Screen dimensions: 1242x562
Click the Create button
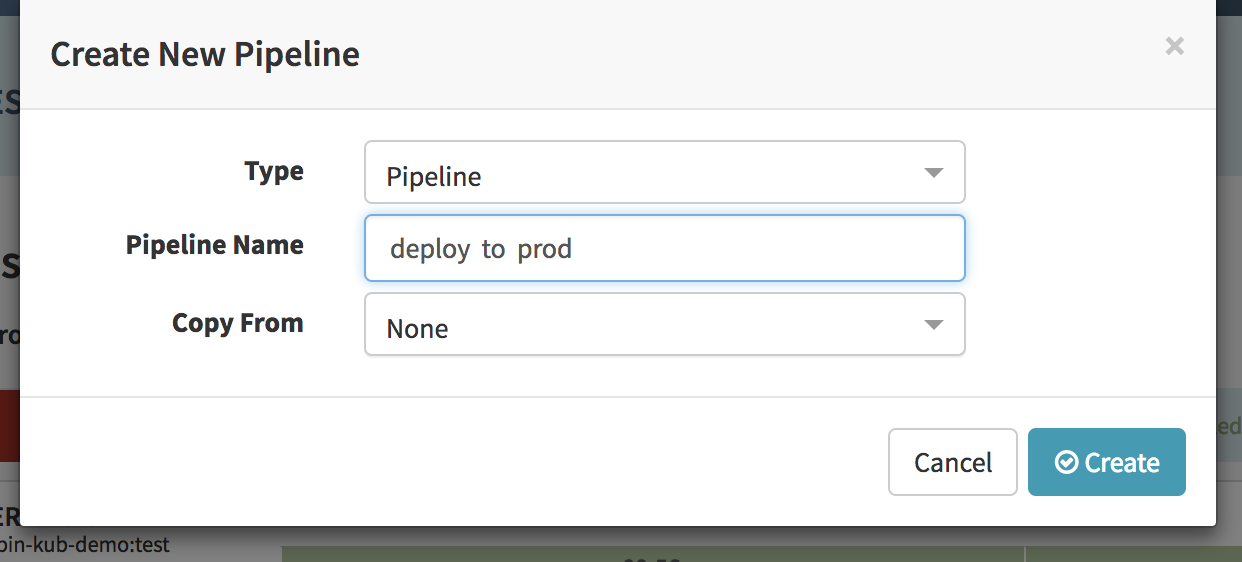tap(1107, 462)
